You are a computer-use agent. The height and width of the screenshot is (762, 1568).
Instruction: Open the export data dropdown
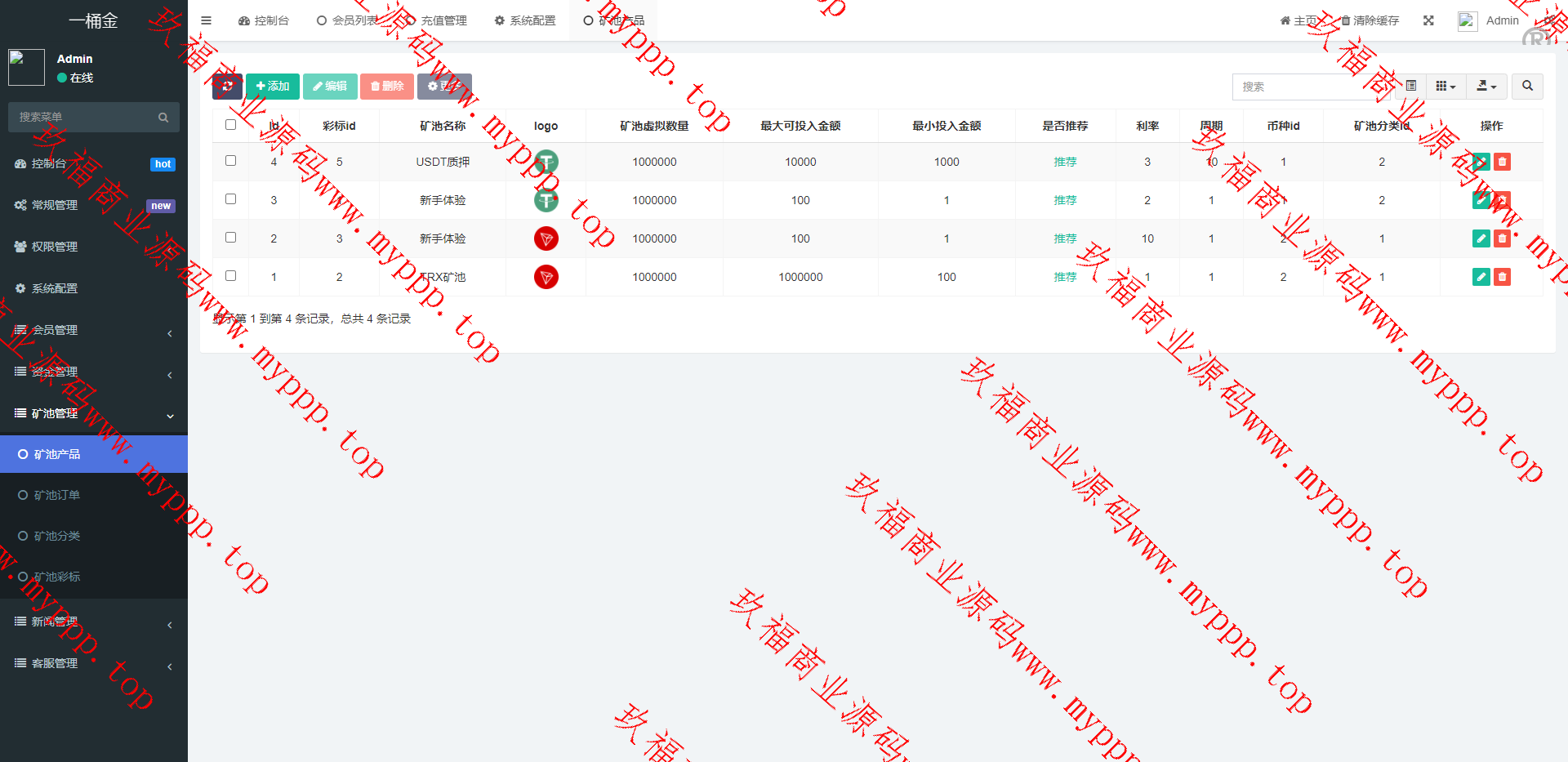1486,86
